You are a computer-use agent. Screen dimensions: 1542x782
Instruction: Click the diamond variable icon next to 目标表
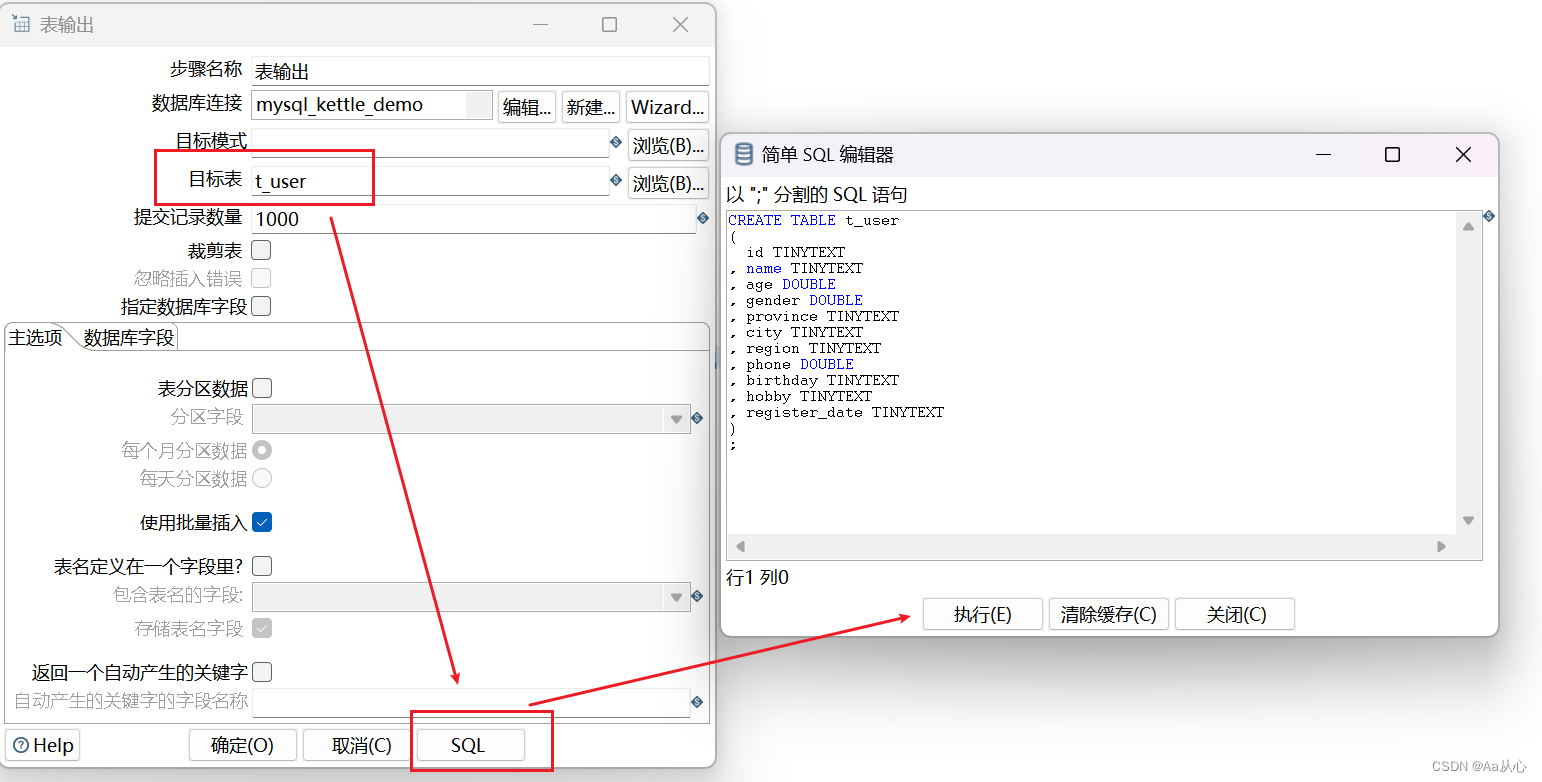point(616,180)
